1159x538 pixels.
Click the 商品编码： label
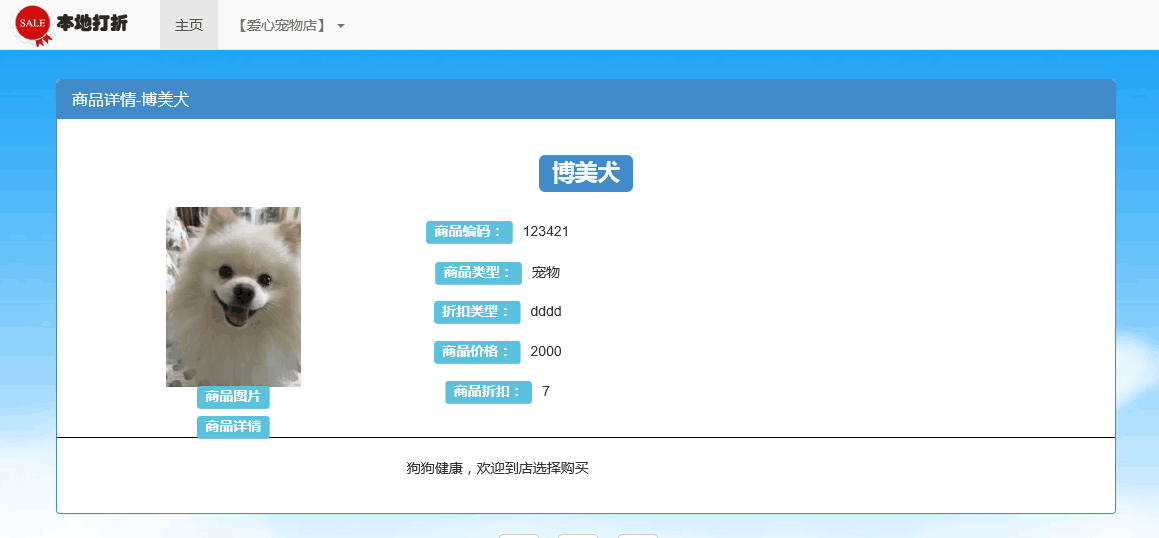pyautogui.click(x=469, y=232)
